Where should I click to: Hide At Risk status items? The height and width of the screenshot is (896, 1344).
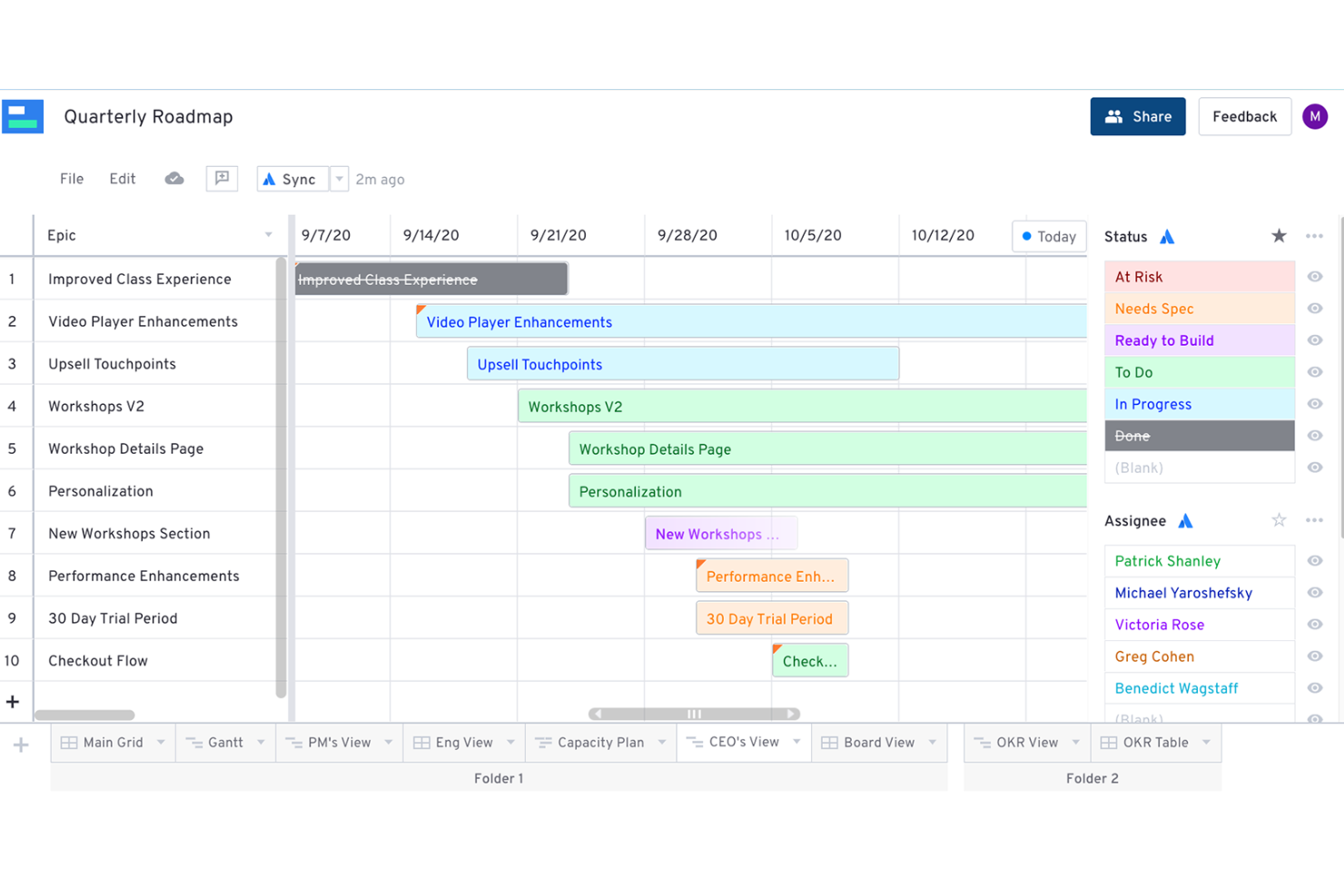[x=1314, y=277]
